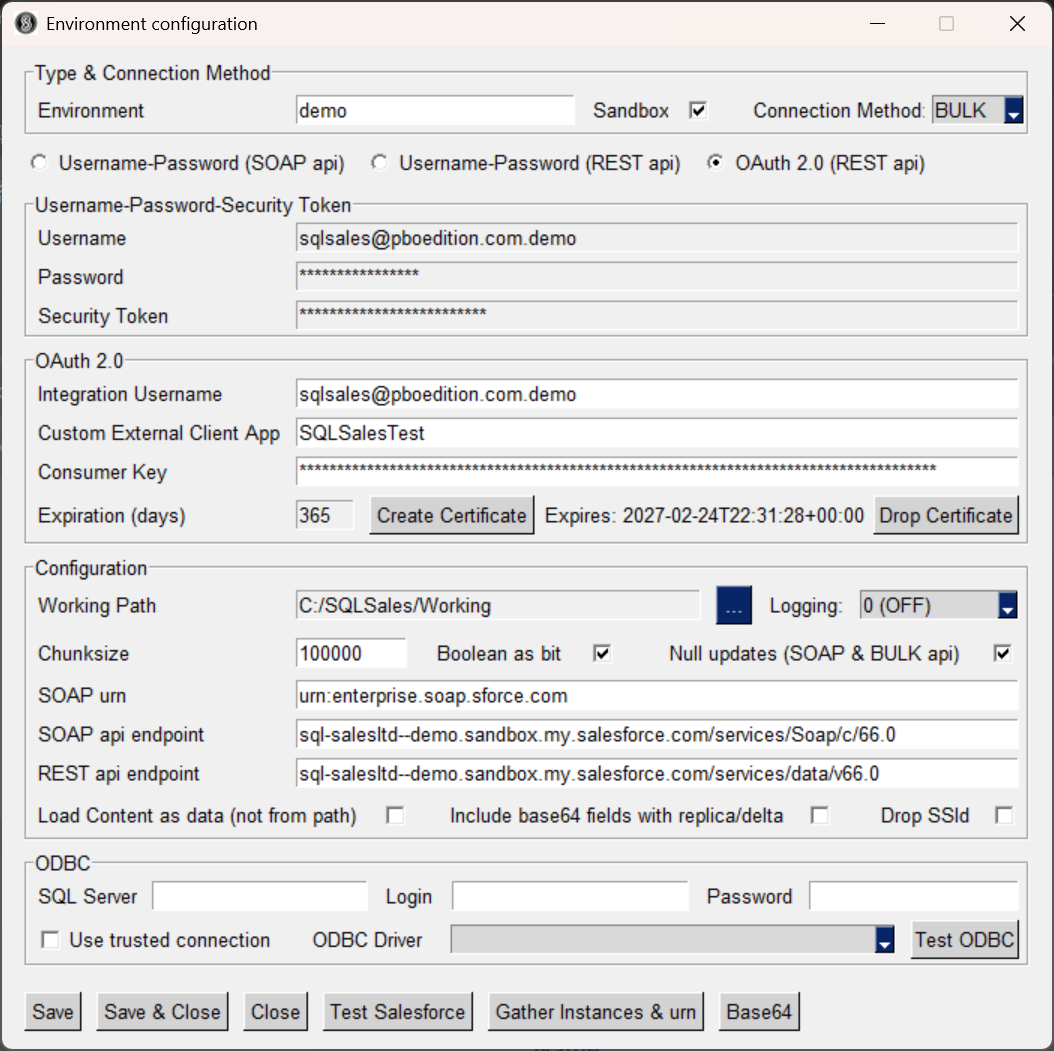Enable Load Content as data checkbox

(395, 816)
